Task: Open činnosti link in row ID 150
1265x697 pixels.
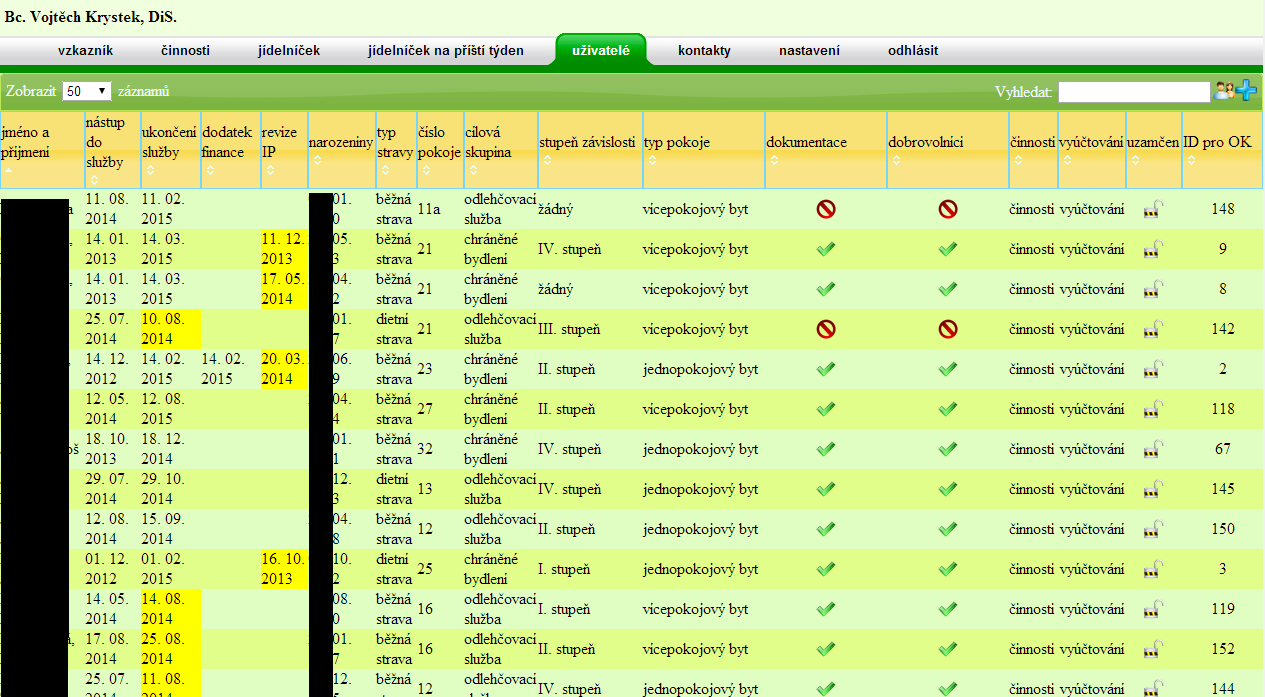Action: click(x=1032, y=529)
